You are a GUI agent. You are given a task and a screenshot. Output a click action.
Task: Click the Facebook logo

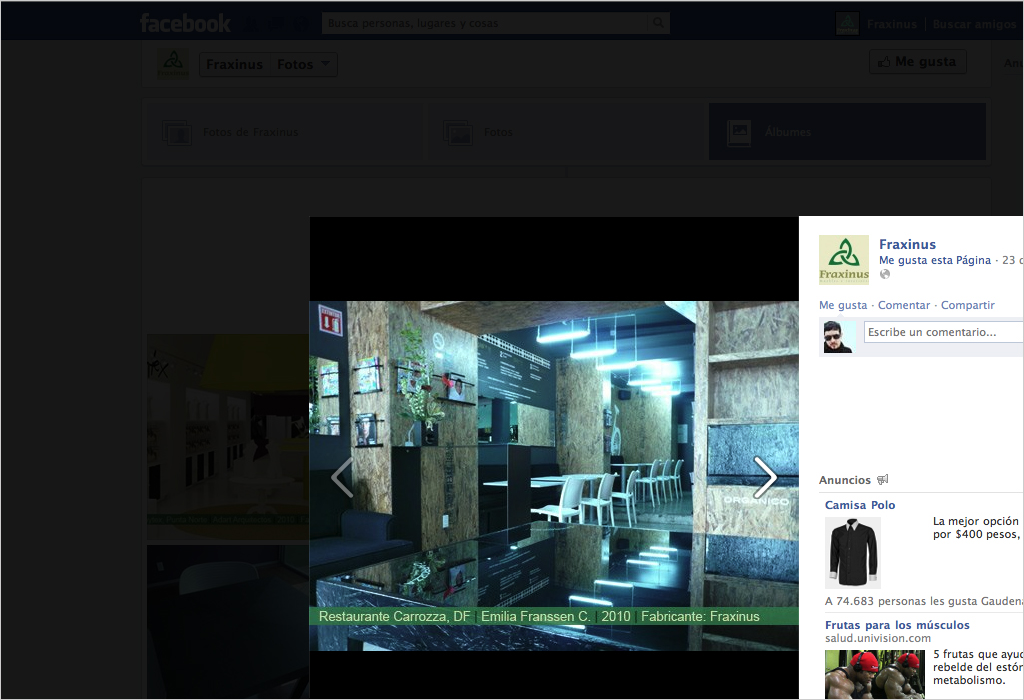pos(185,23)
